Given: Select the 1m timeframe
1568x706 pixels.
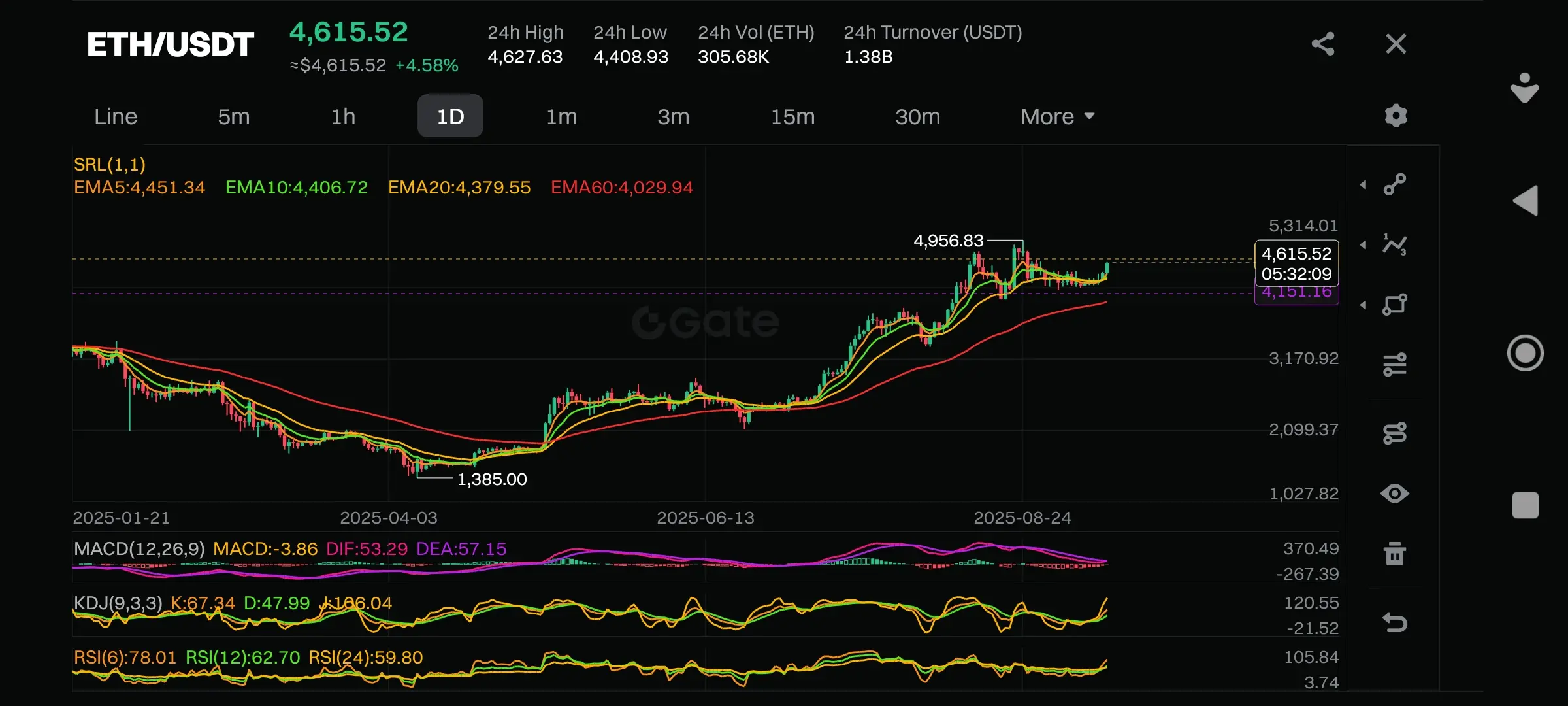Looking at the screenshot, I should coord(562,116).
